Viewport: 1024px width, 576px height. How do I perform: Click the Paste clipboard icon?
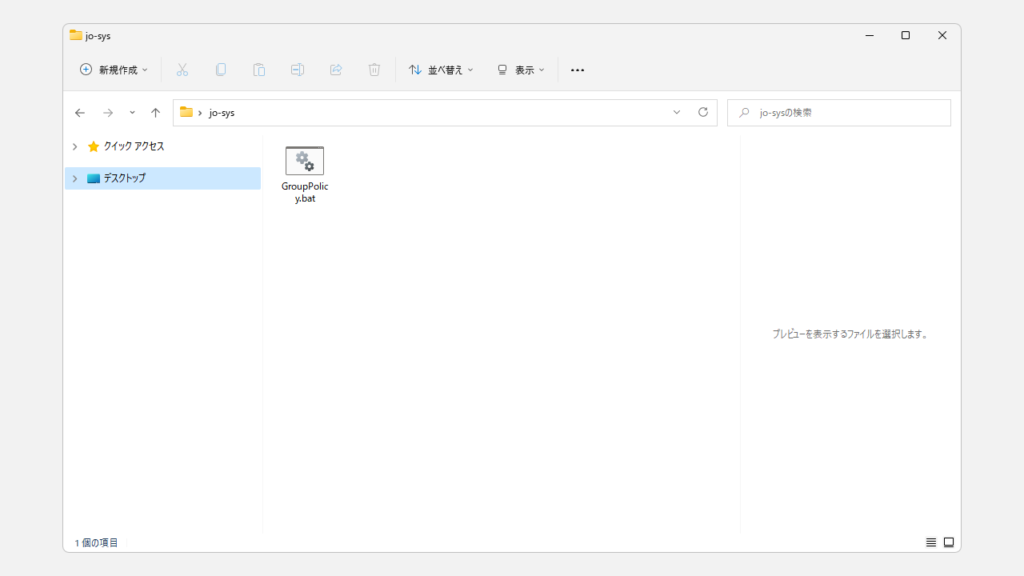pyautogui.click(x=259, y=70)
